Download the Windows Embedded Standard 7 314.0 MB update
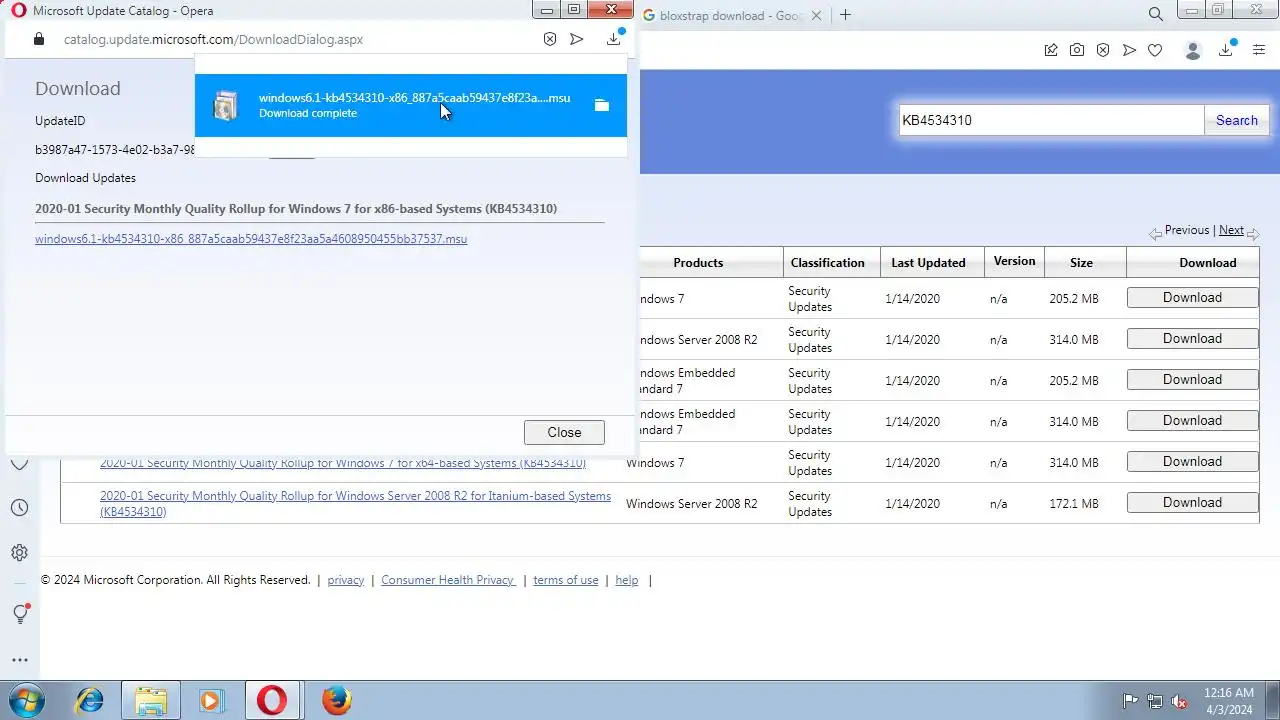This screenshot has height=720, width=1280. (x=1192, y=421)
